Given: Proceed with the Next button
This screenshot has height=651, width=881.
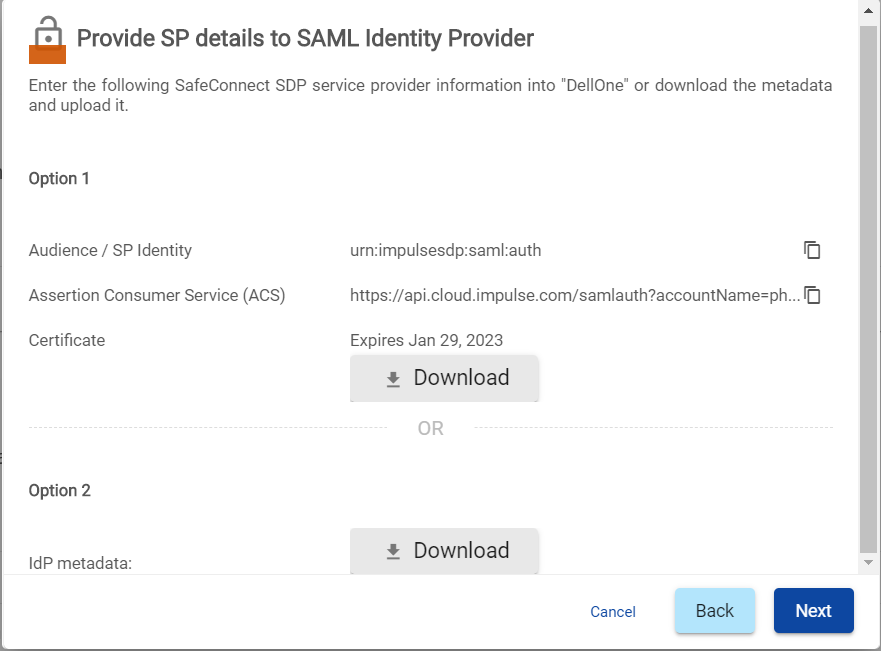Looking at the screenshot, I should (813, 611).
